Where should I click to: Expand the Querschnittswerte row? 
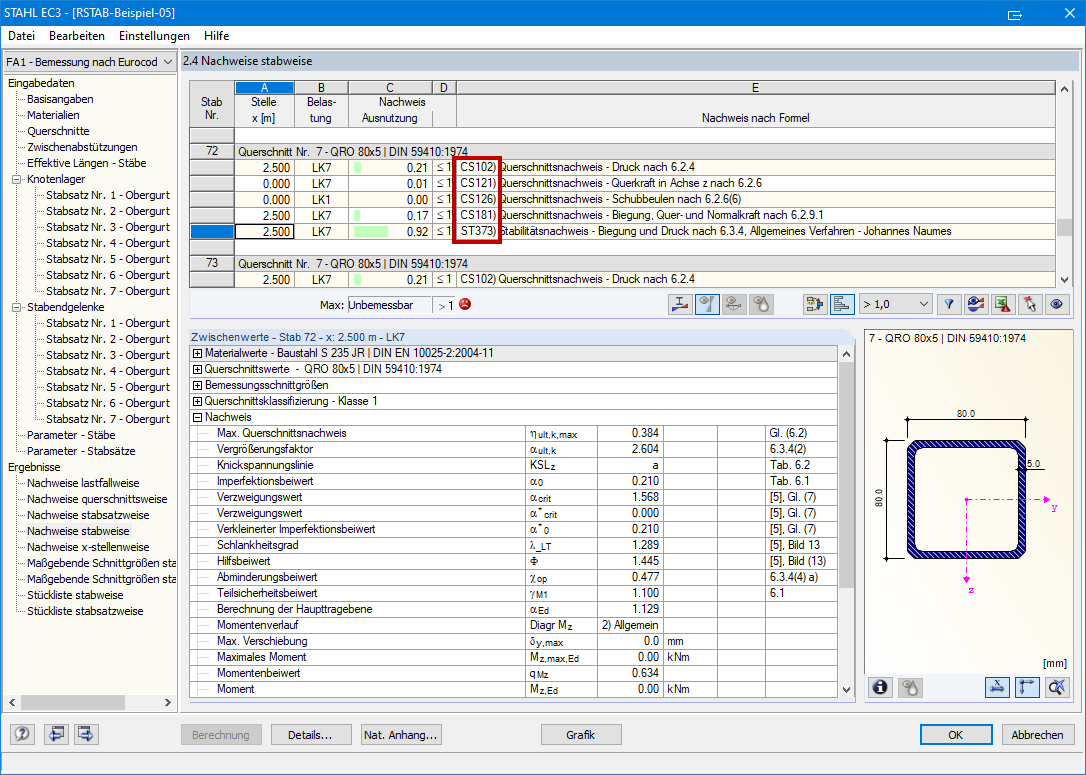[198, 369]
